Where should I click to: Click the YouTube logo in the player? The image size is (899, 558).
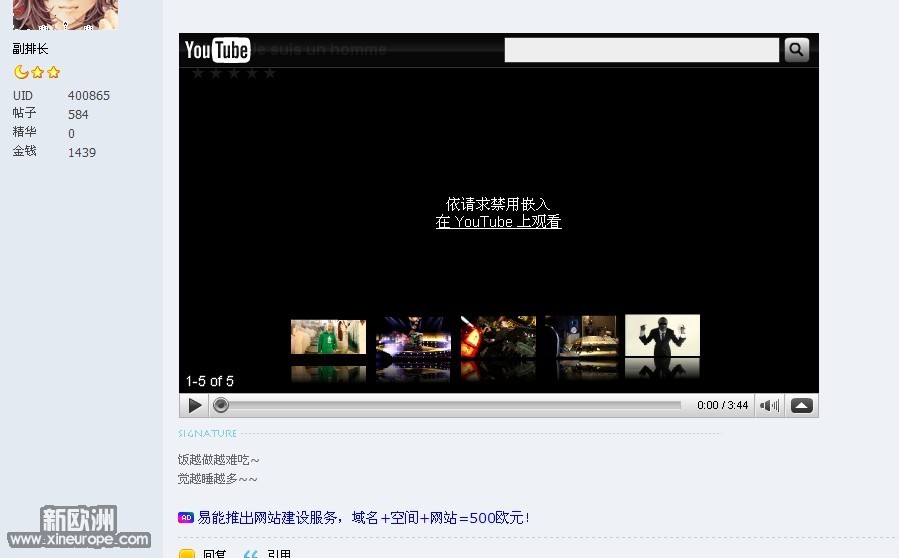217,50
